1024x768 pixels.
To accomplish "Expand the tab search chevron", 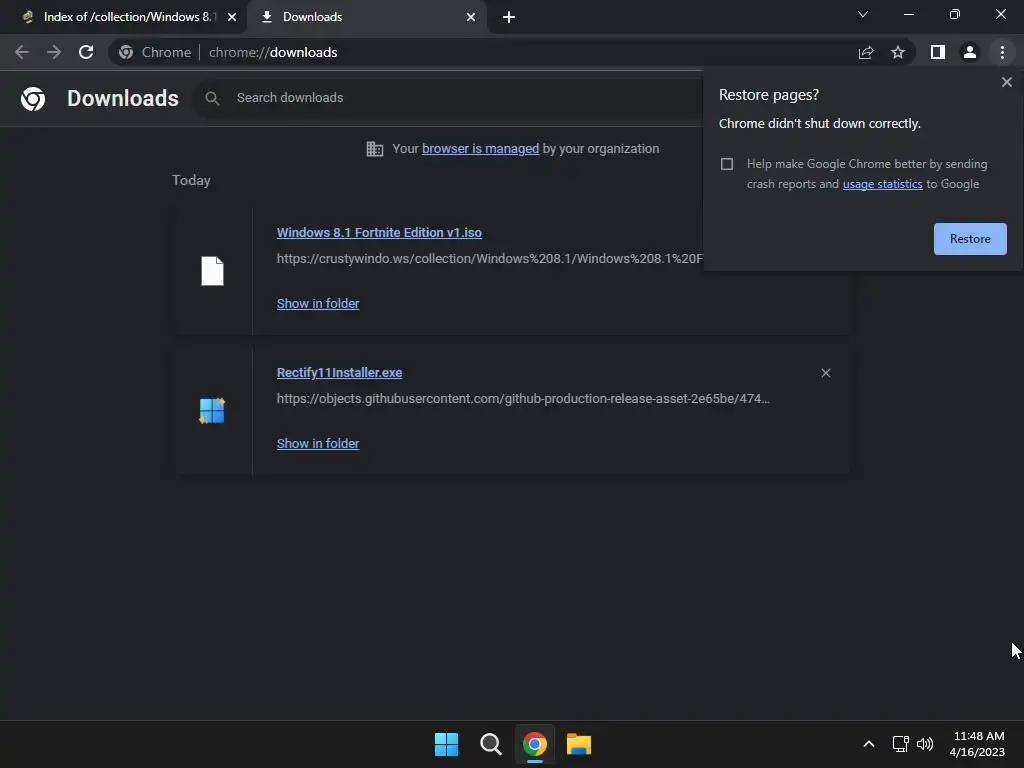I will (x=863, y=14).
